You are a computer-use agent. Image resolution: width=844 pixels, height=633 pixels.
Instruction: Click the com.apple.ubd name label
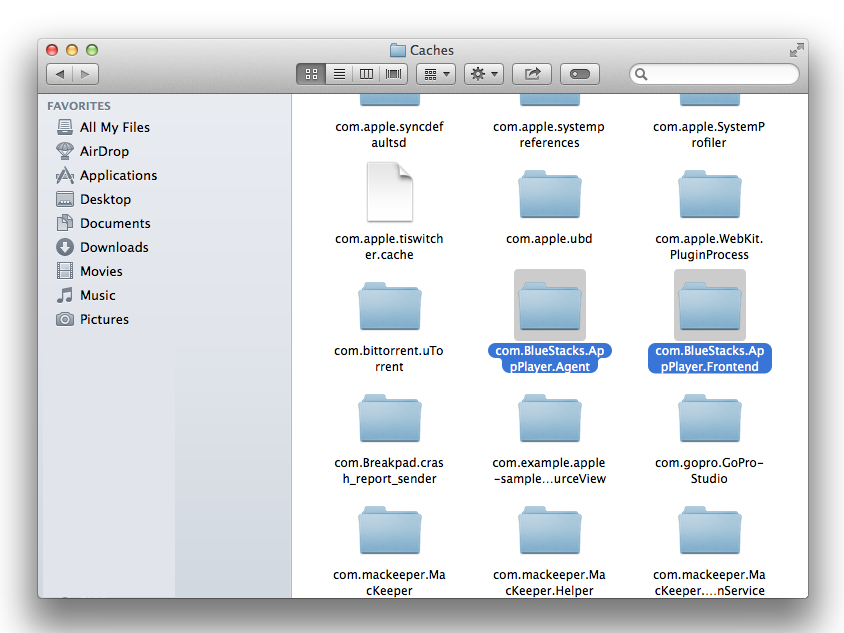click(549, 238)
